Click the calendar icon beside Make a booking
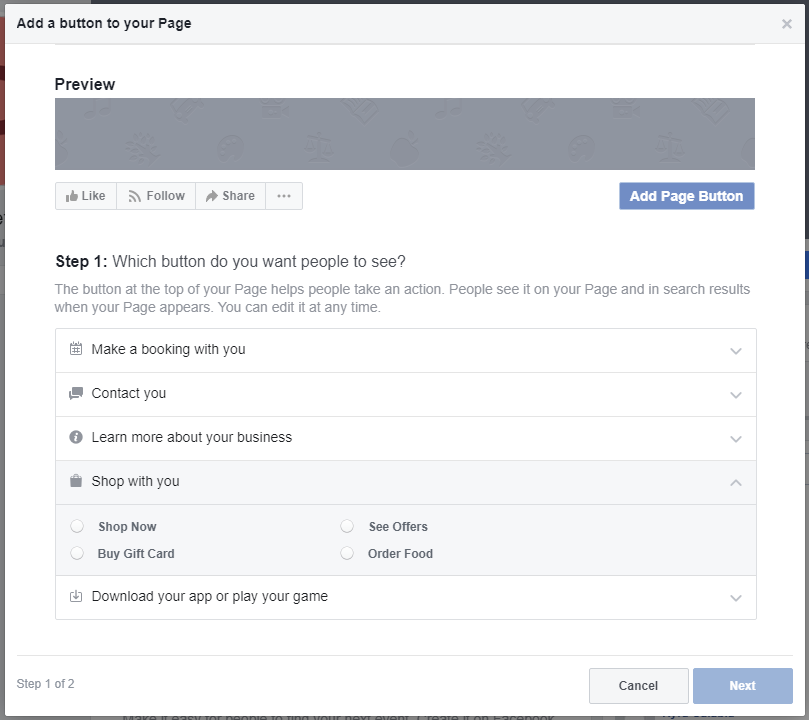The width and height of the screenshot is (809, 720). 76,350
